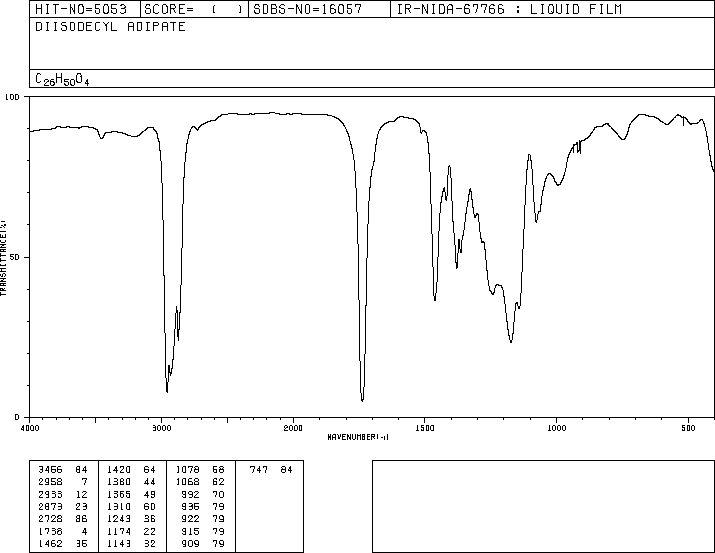Click transmittance value 22 beside 1174
The width and height of the screenshot is (715, 553).
click(x=150, y=531)
